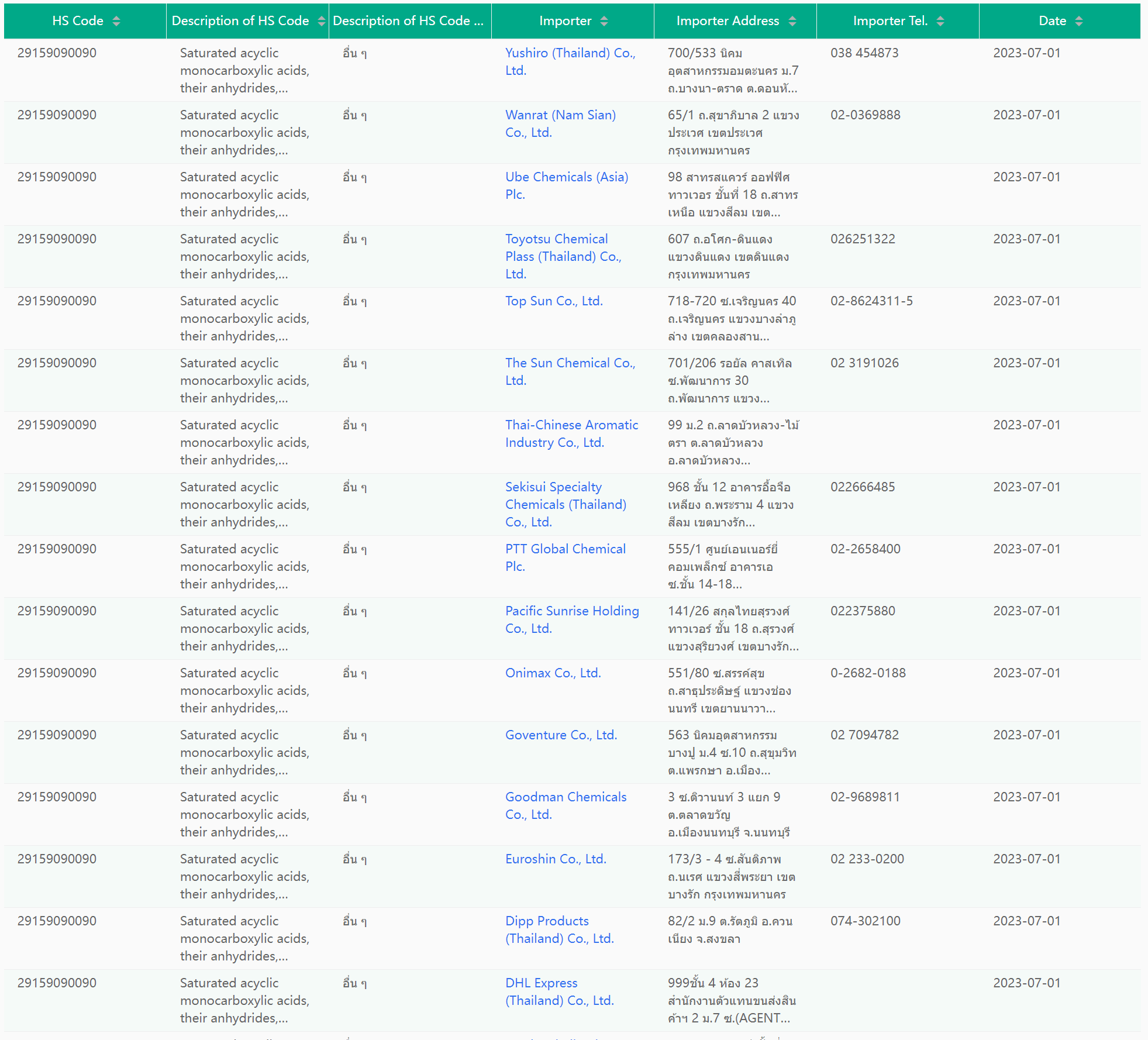The width and height of the screenshot is (1148, 1040).
Task: Open Thai-Chinese Aromatic Industry Co., Ltd. link
Action: (571, 433)
